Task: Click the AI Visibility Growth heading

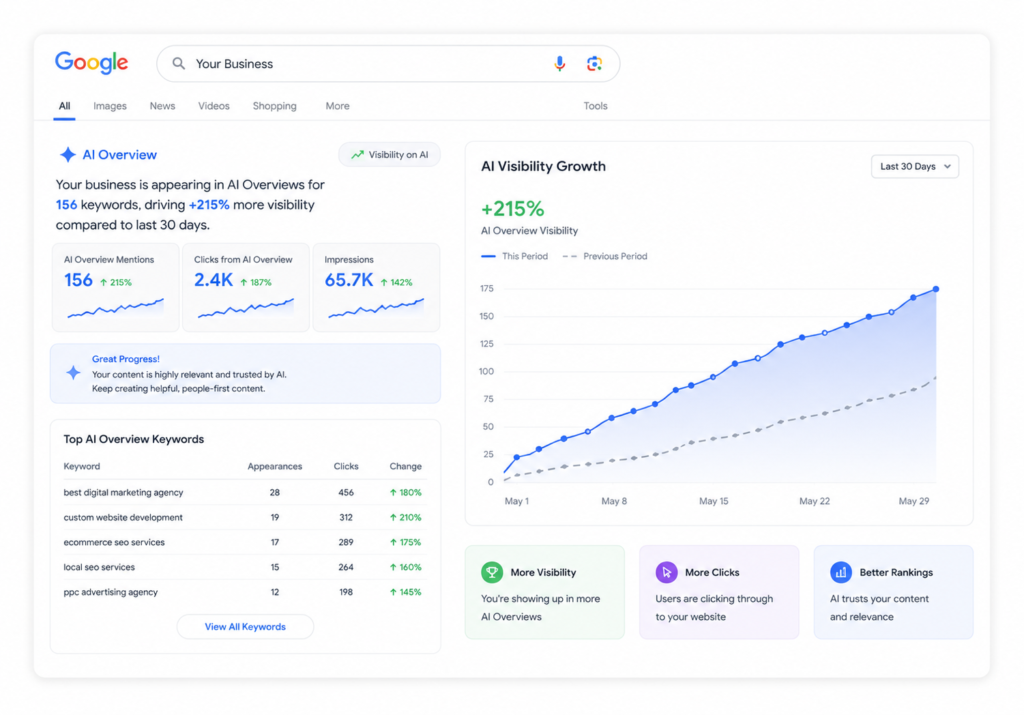Action: click(x=543, y=166)
